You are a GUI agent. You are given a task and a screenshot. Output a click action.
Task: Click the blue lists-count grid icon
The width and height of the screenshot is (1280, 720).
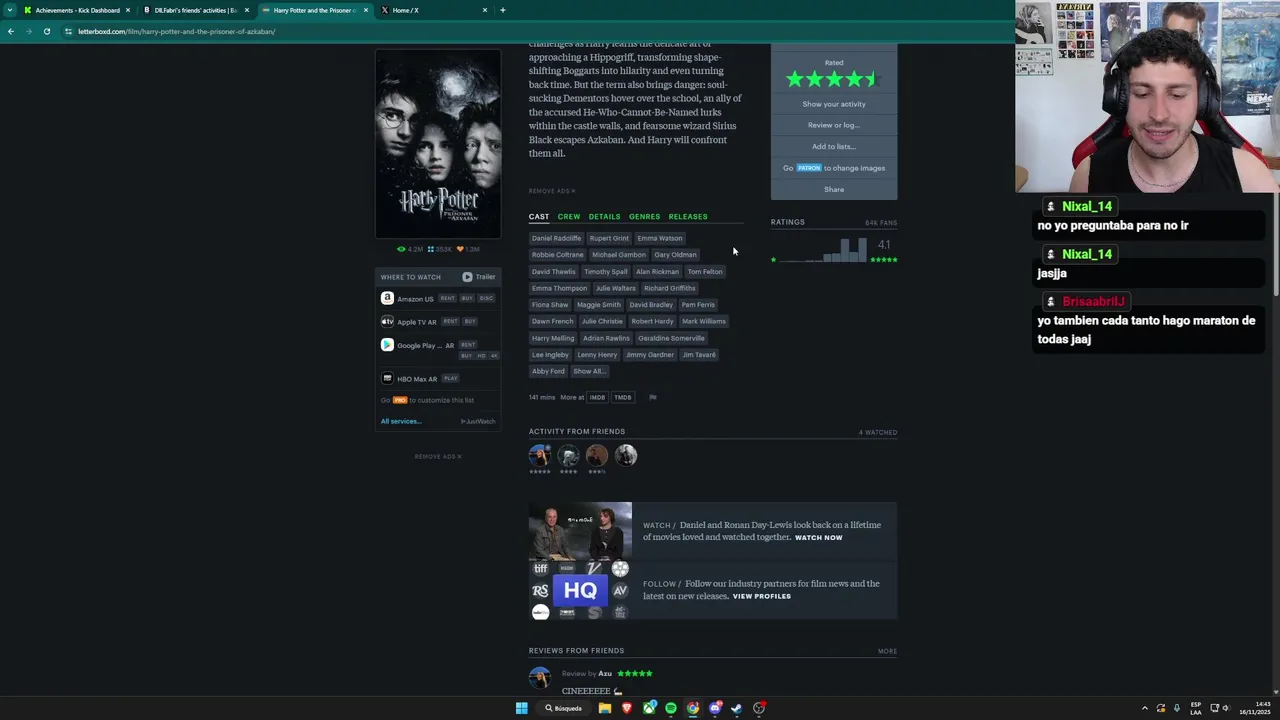pos(431,249)
